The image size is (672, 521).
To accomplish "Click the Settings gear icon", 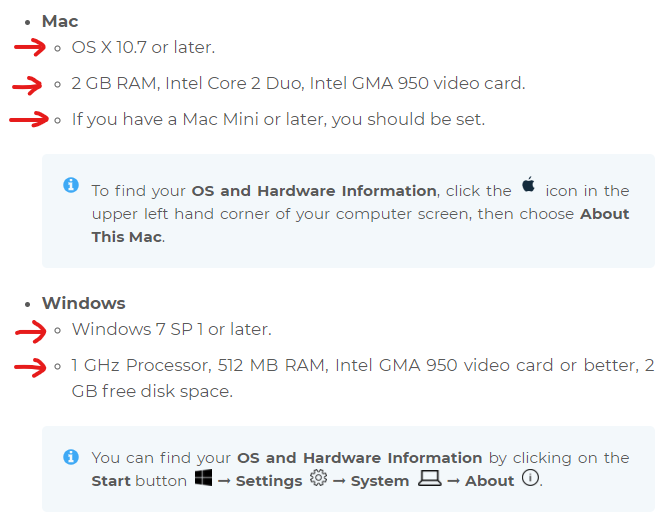I will (x=319, y=479).
